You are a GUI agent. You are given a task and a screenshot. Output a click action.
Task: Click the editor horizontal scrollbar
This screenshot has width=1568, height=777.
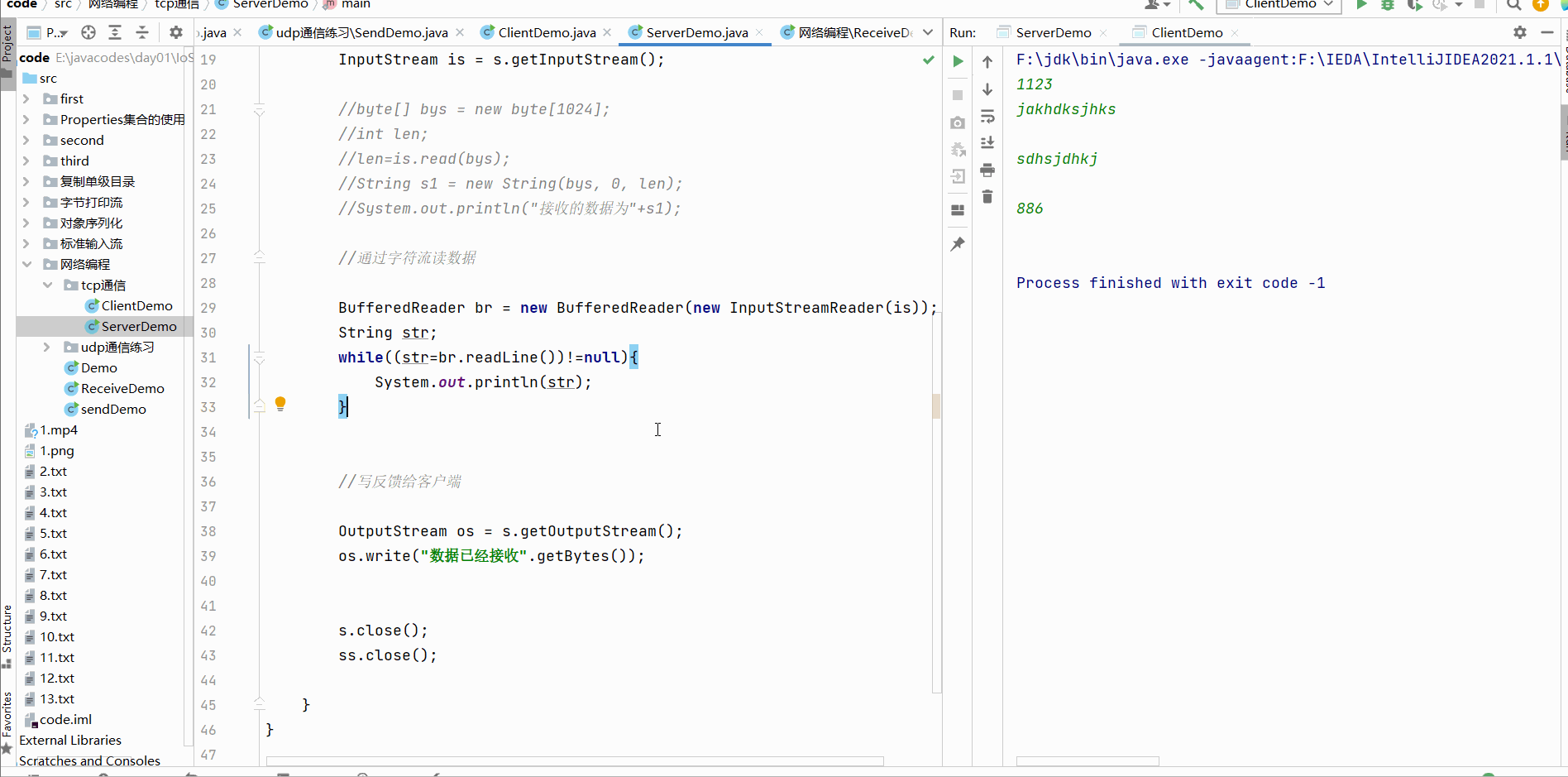click(575, 760)
